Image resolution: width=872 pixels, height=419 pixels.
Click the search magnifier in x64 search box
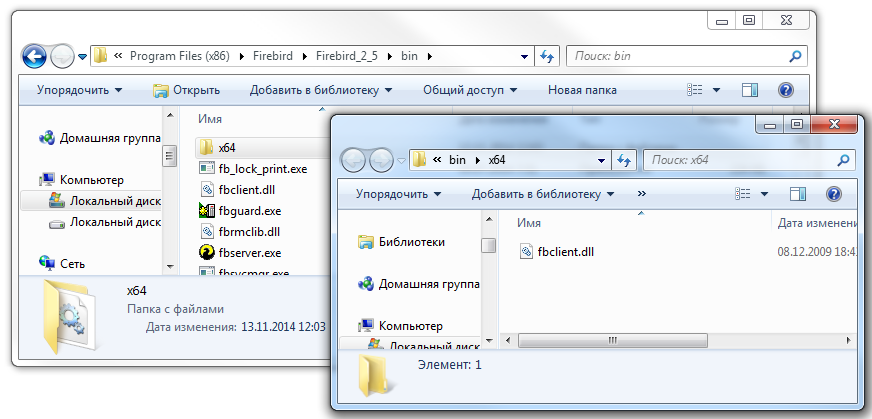pyautogui.click(x=845, y=160)
